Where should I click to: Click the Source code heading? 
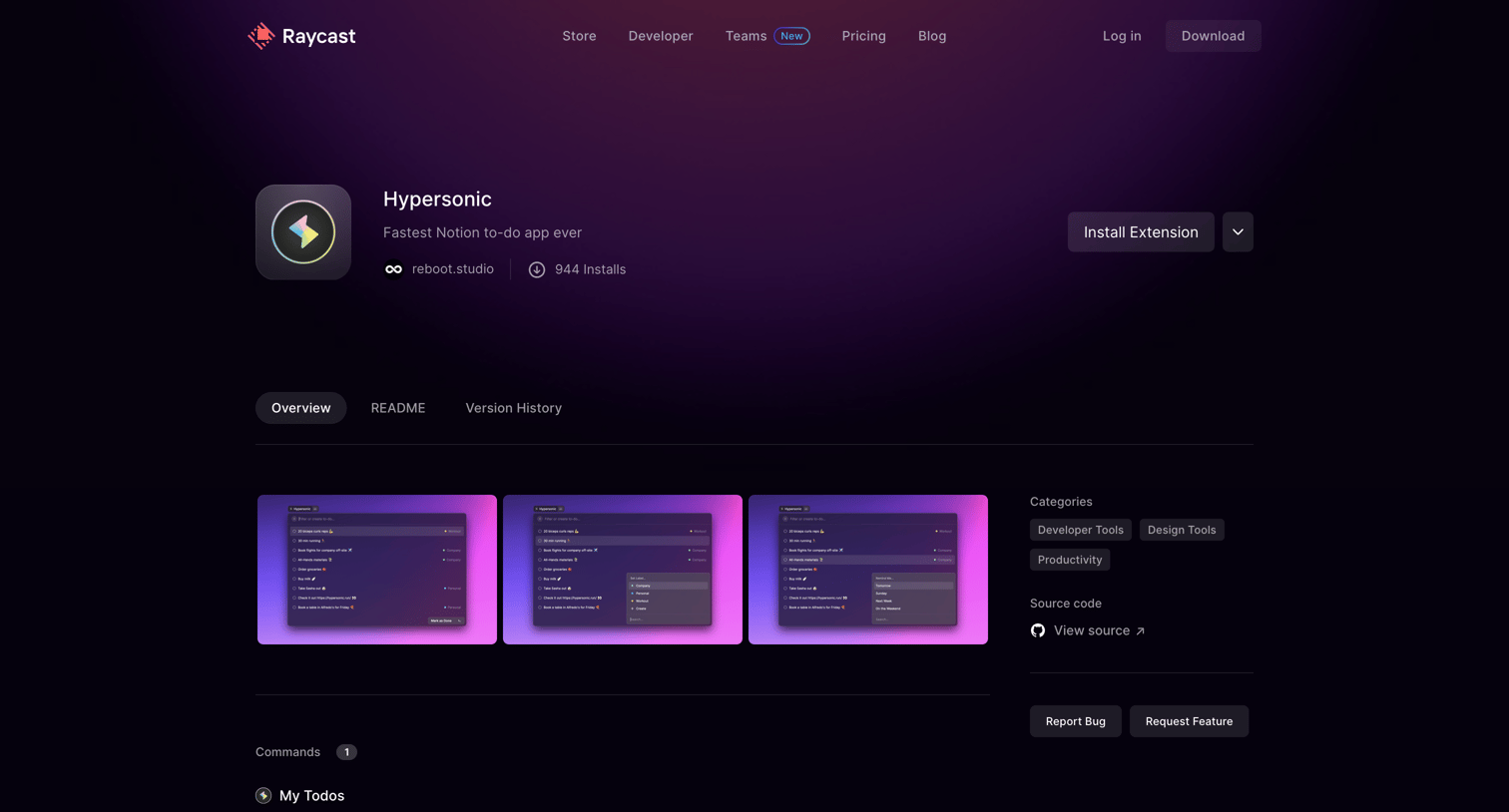(1066, 604)
